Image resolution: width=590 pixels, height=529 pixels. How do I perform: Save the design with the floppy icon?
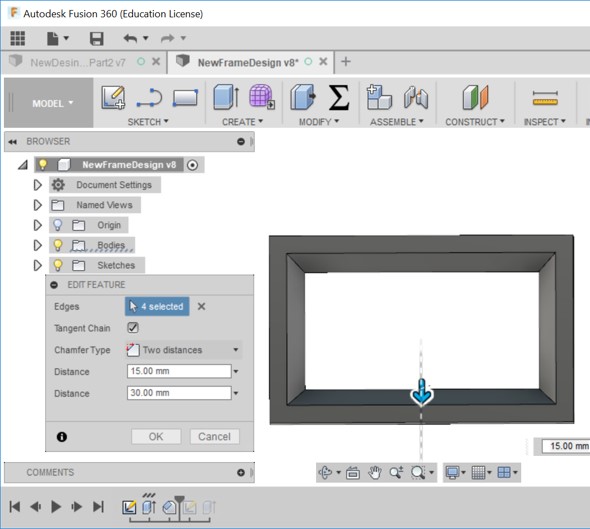pyautogui.click(x=97, y=38)
